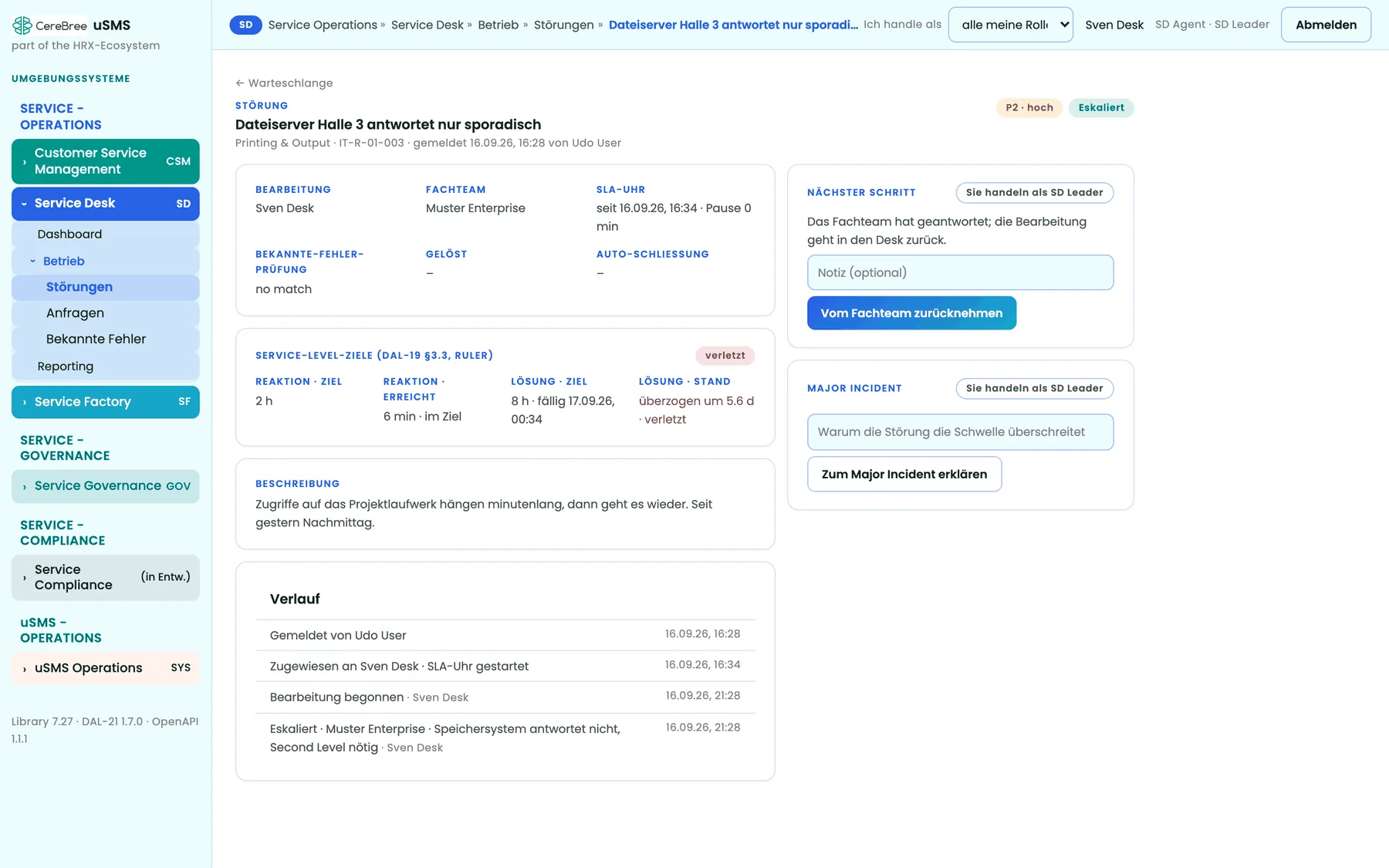Click Service Operations breadcrumb
Viewport: 1389px width, 868px height.
pos(323,25)
